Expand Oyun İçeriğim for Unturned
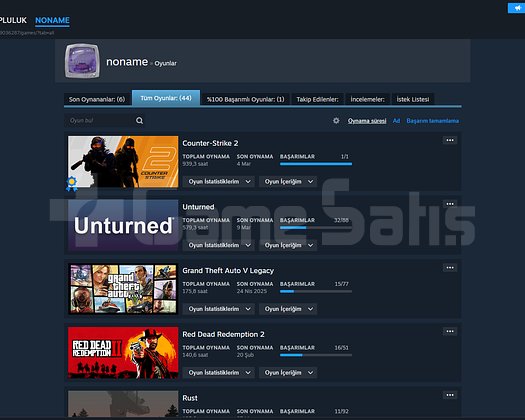 click(x=288, y=245)
